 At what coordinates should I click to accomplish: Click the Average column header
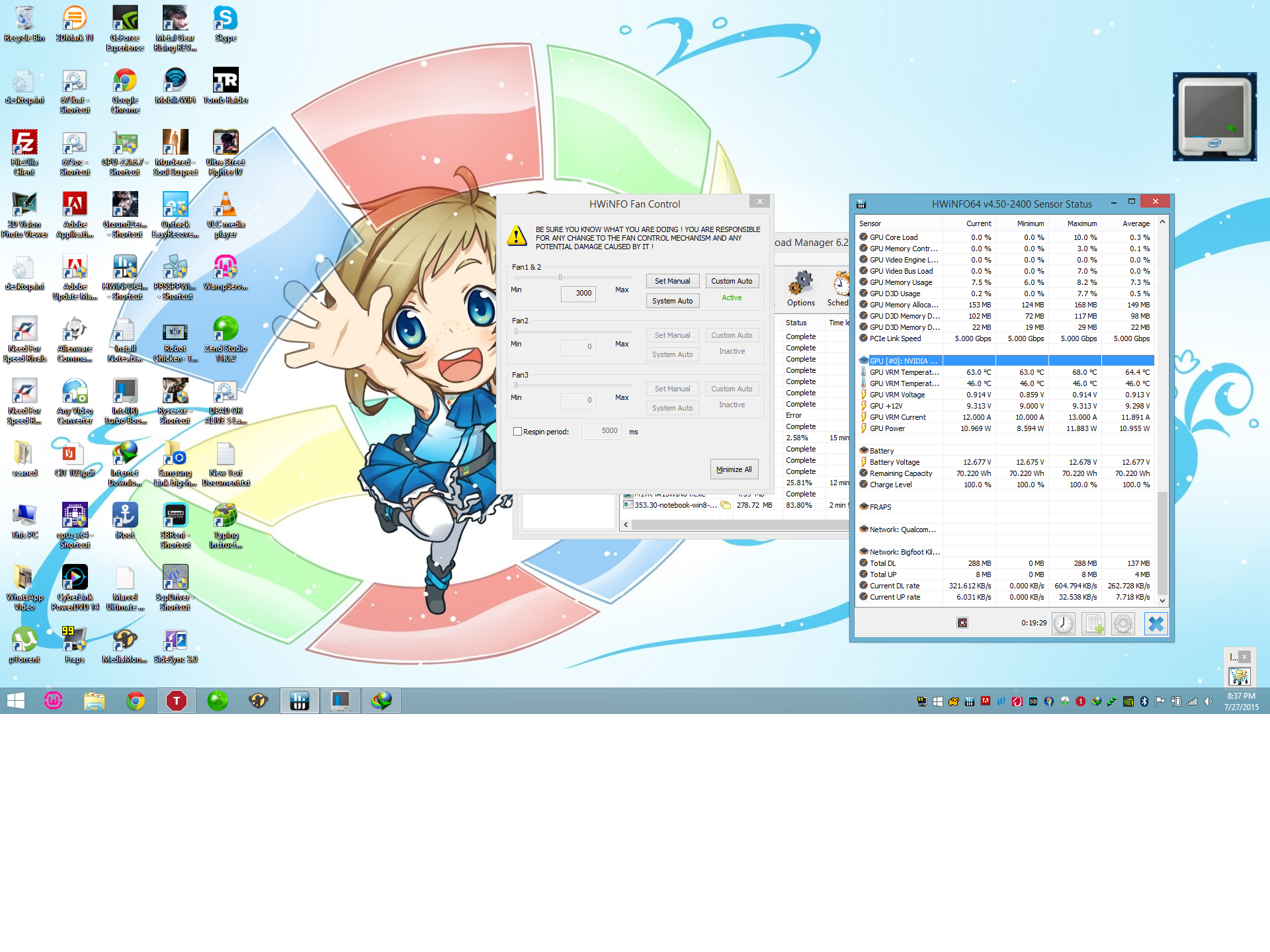tap(1128, 223)
